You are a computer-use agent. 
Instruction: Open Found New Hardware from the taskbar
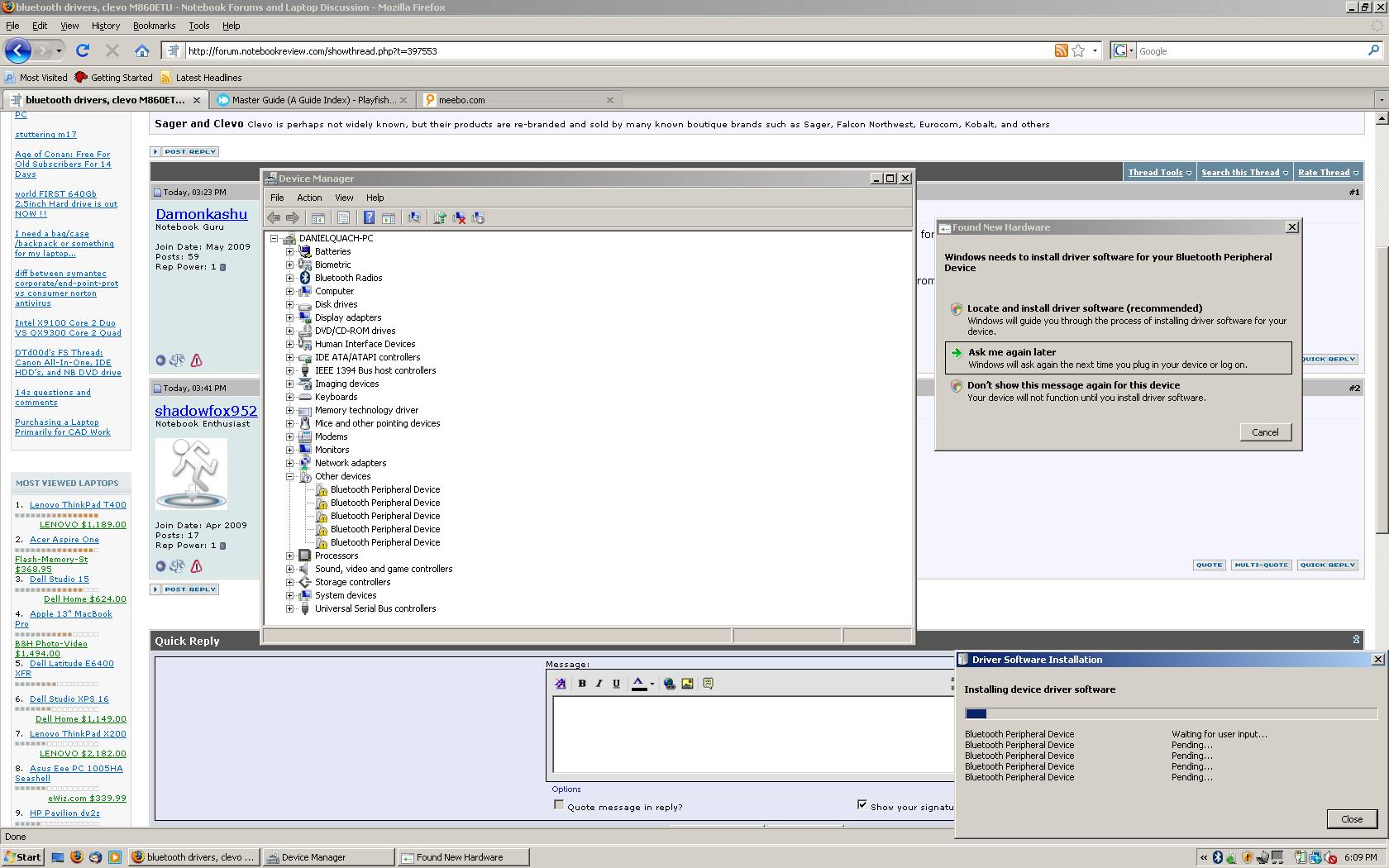[463, 857]
